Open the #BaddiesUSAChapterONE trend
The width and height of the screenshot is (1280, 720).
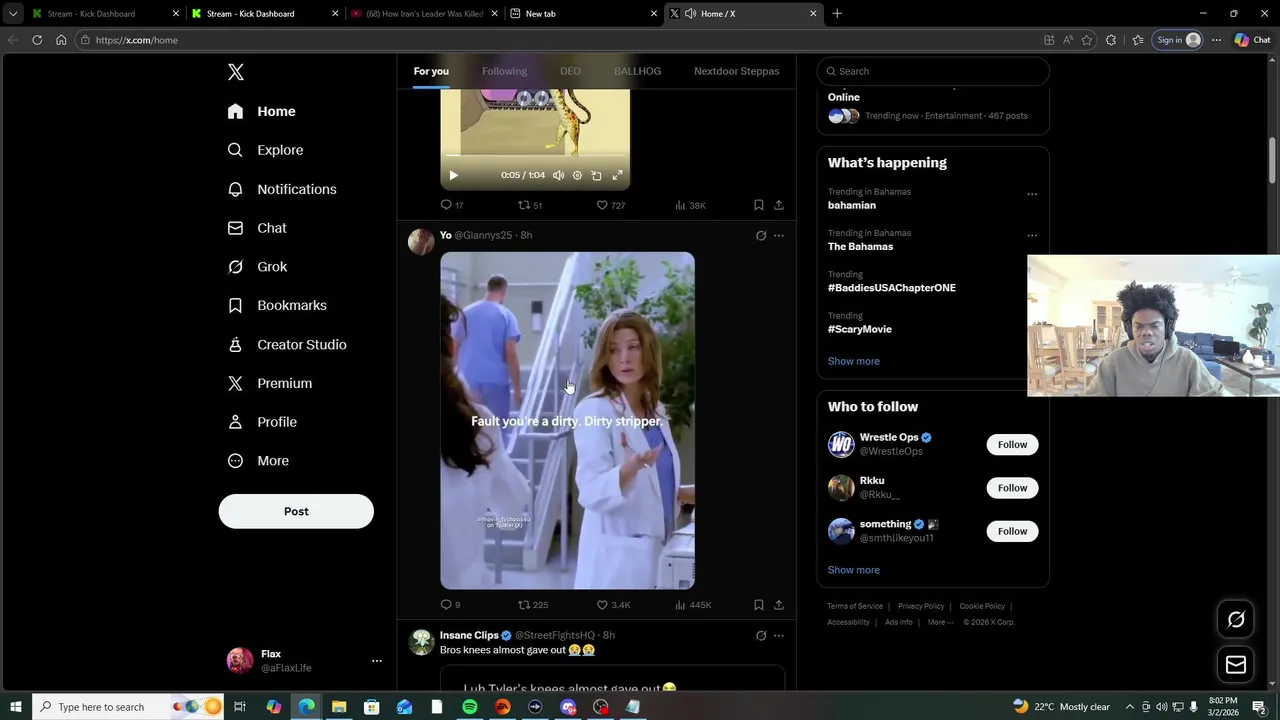tap(891, 288)
